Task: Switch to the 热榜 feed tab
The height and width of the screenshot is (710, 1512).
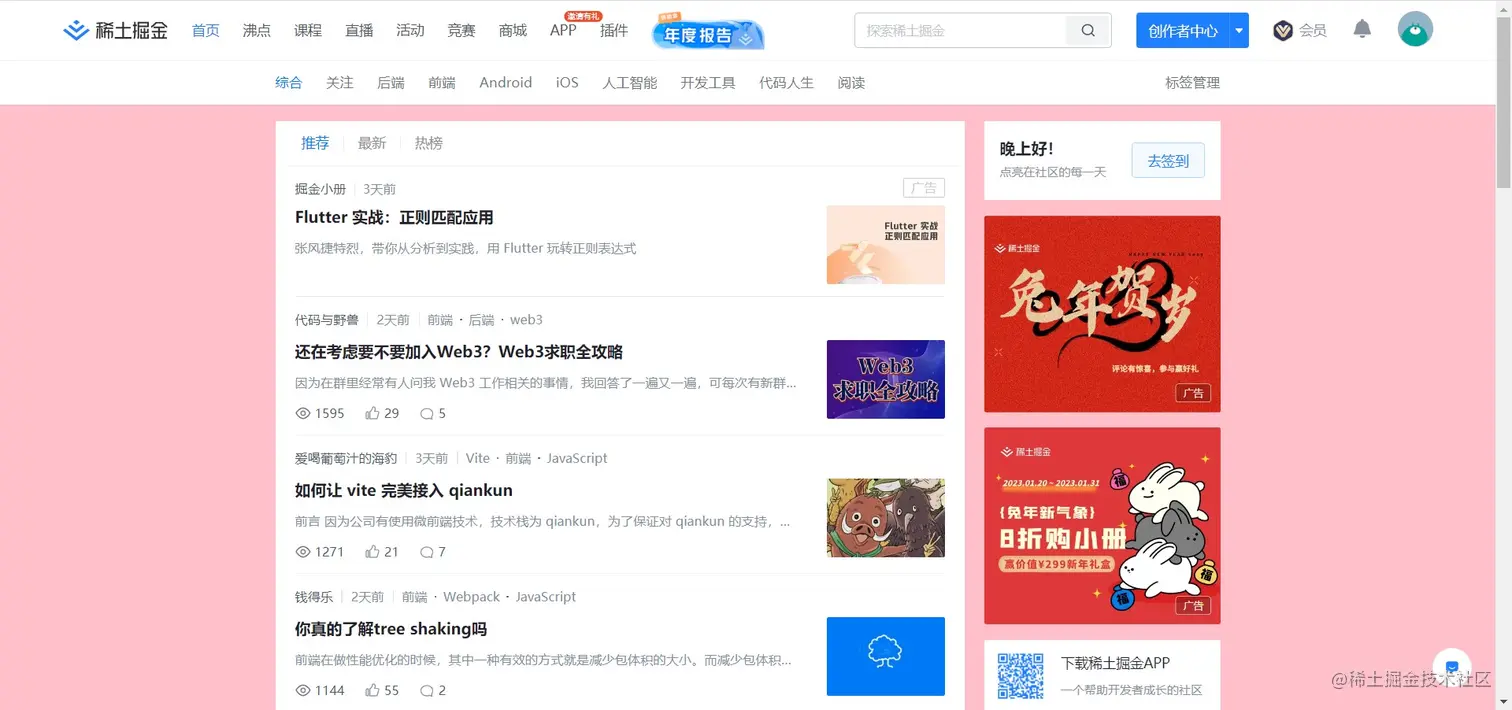Action: pyautogui.click(x=429, y=143)
